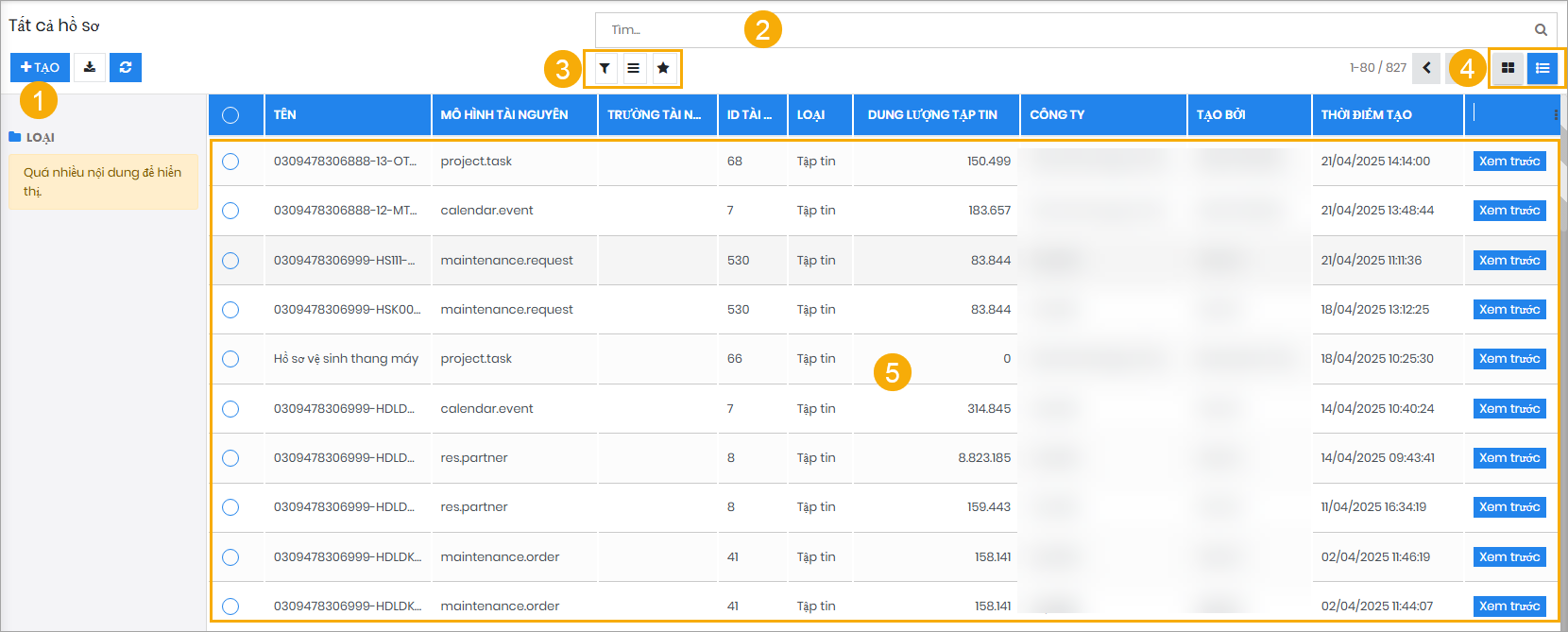
Task: Click calendar.event cell with size 183.657
Action: click(x=486, y=211)
